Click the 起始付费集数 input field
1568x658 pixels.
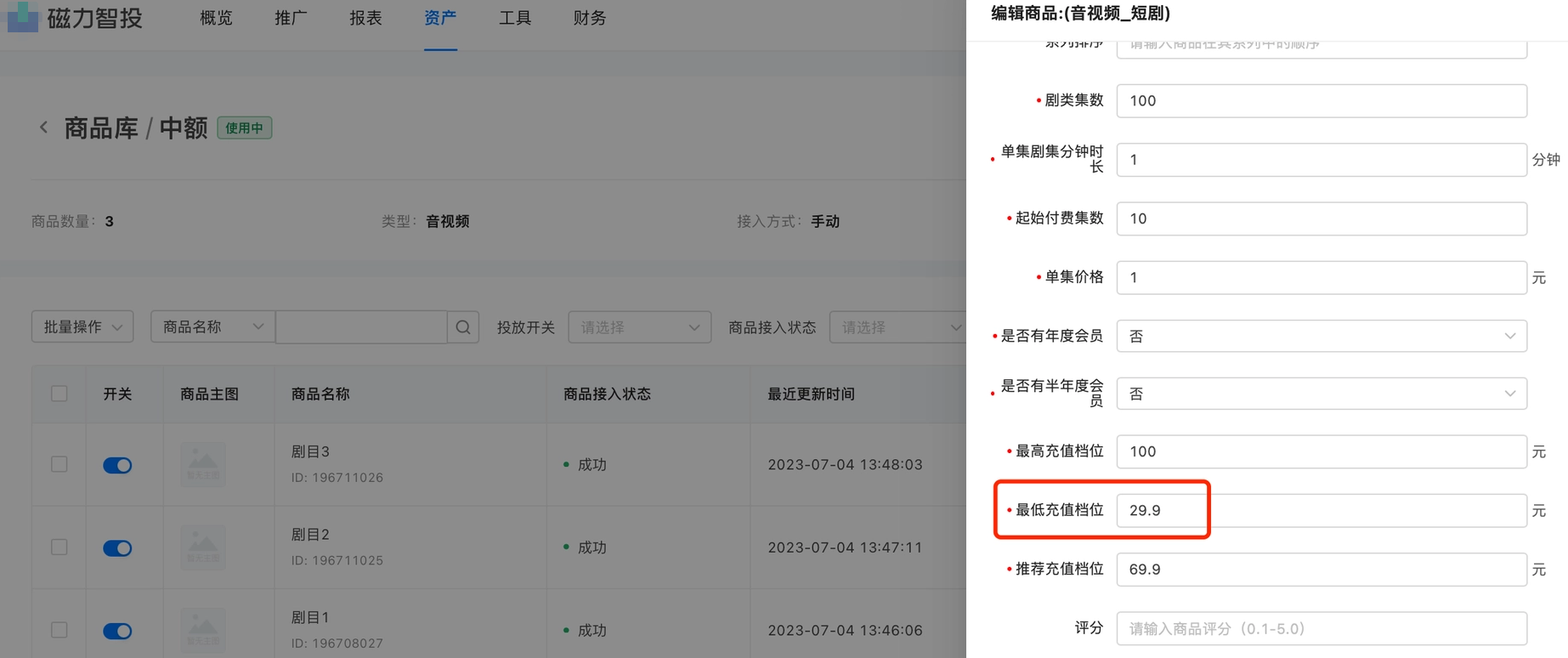click(1322, 218)
